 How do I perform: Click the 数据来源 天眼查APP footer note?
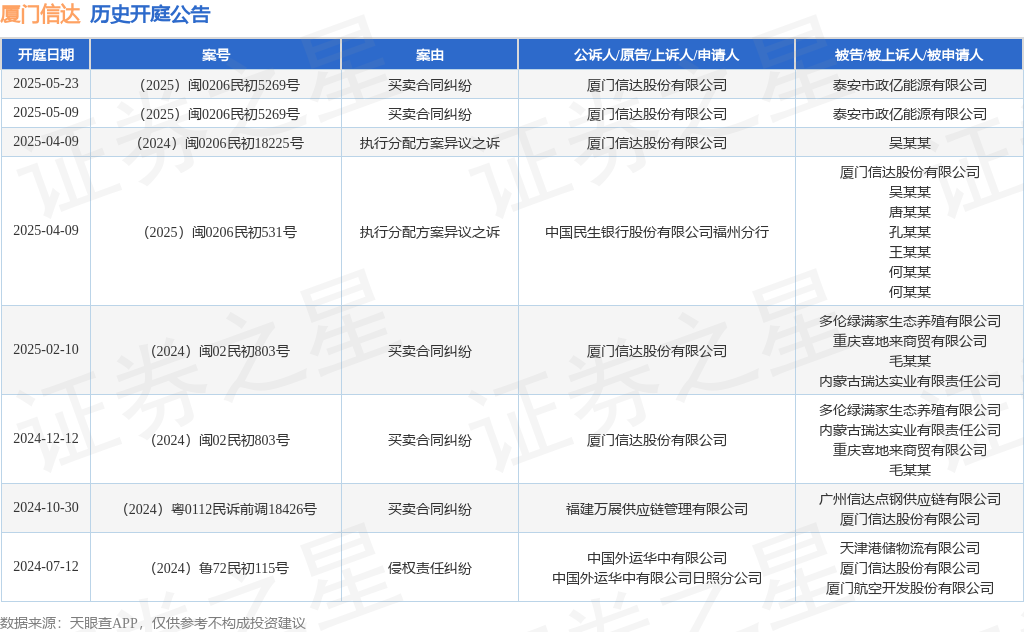(153, 623)
